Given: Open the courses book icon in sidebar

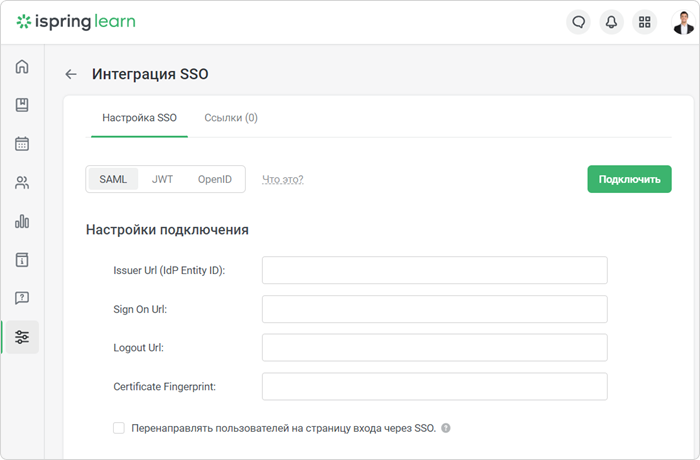Looking at the screenshot, I should (x=22, y=105).
